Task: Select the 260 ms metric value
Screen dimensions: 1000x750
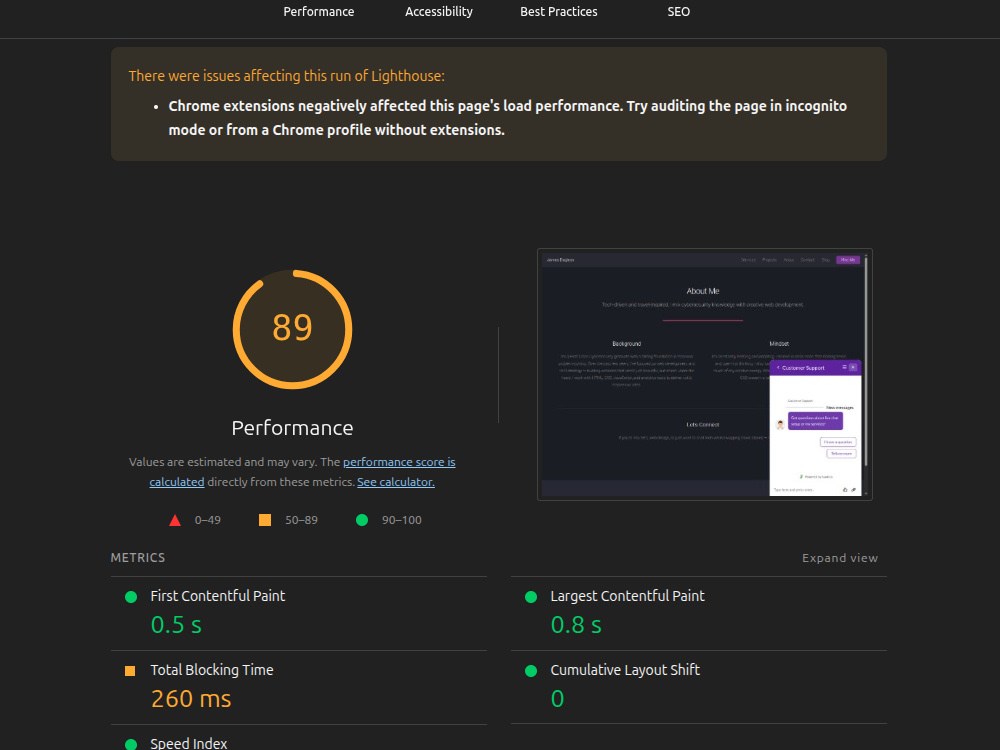Action: (191, 698)
